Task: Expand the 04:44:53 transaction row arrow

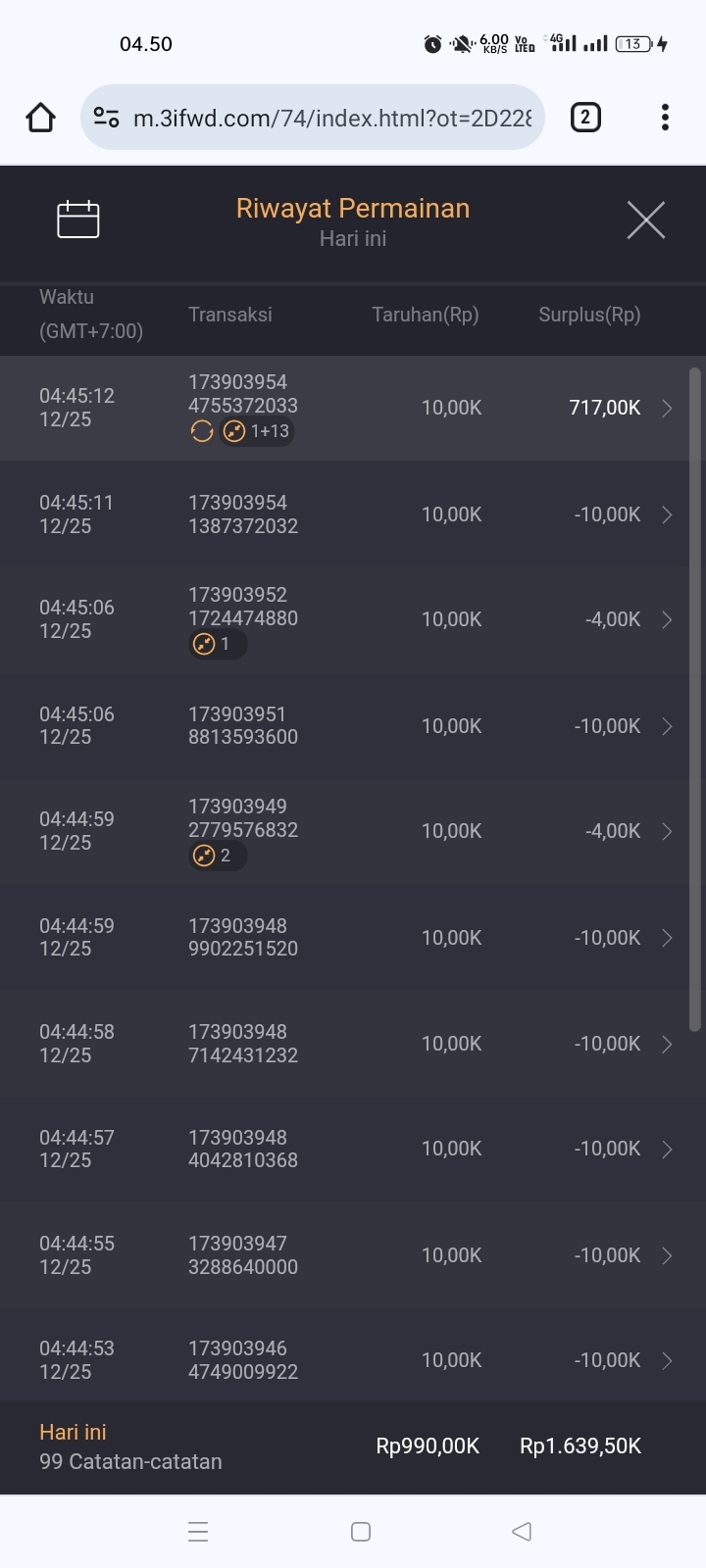Action: coord(667,1360)
